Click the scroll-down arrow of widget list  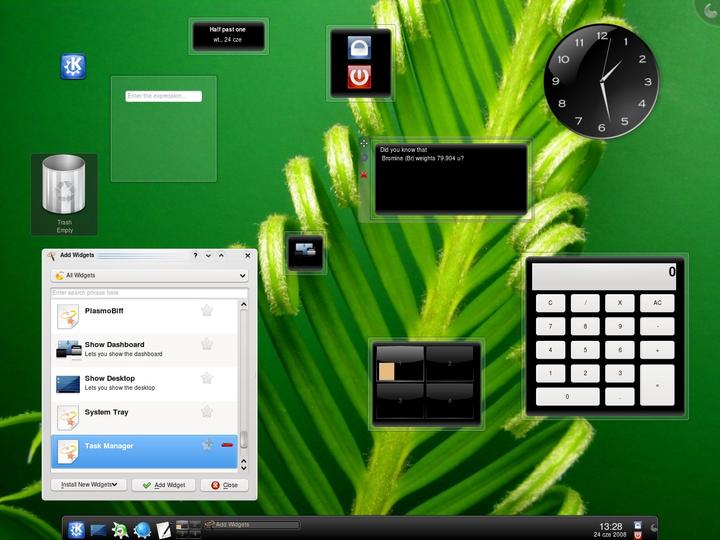[244, 468]
